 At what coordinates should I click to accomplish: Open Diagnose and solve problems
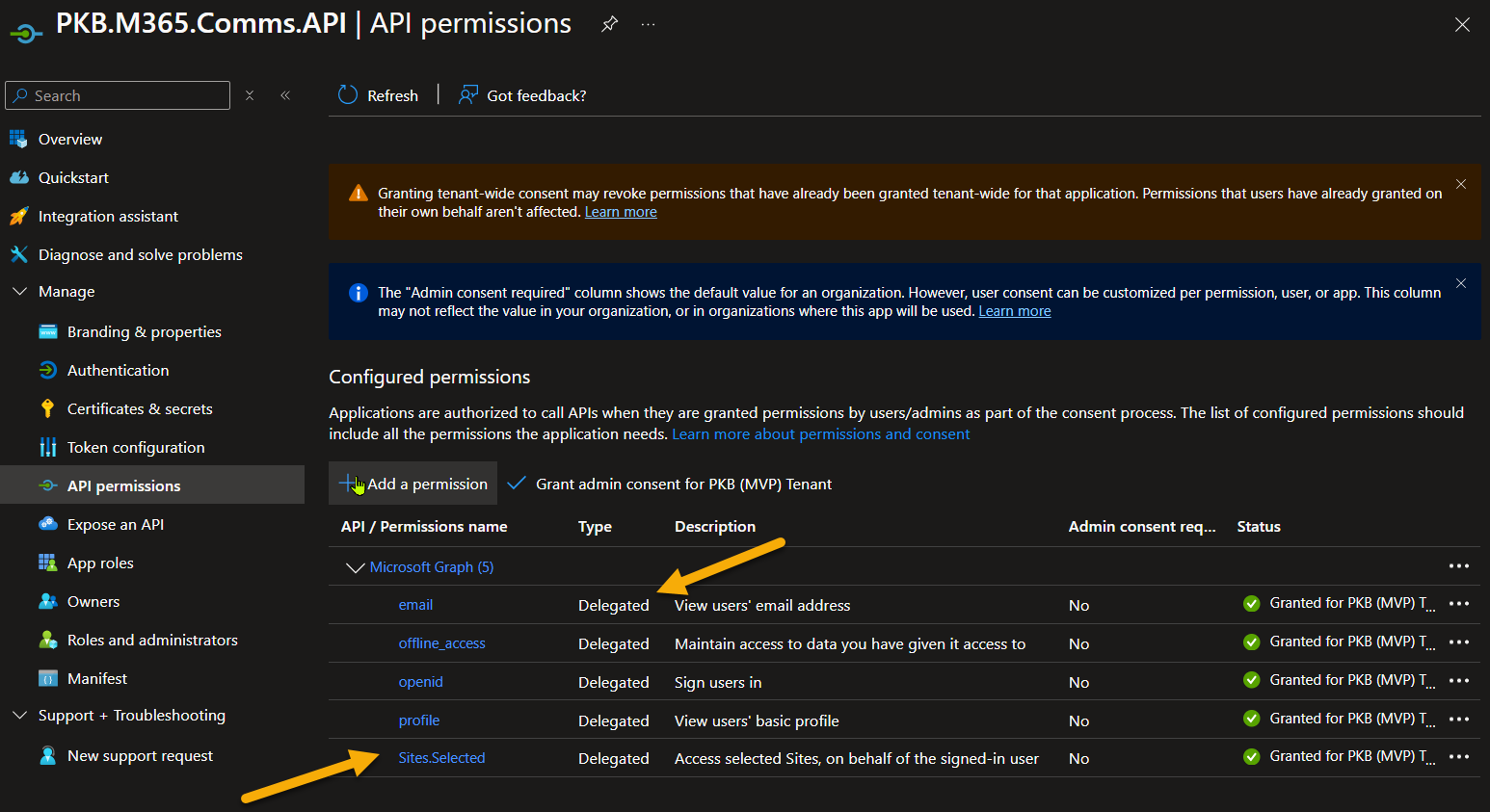tap(141, 254)
